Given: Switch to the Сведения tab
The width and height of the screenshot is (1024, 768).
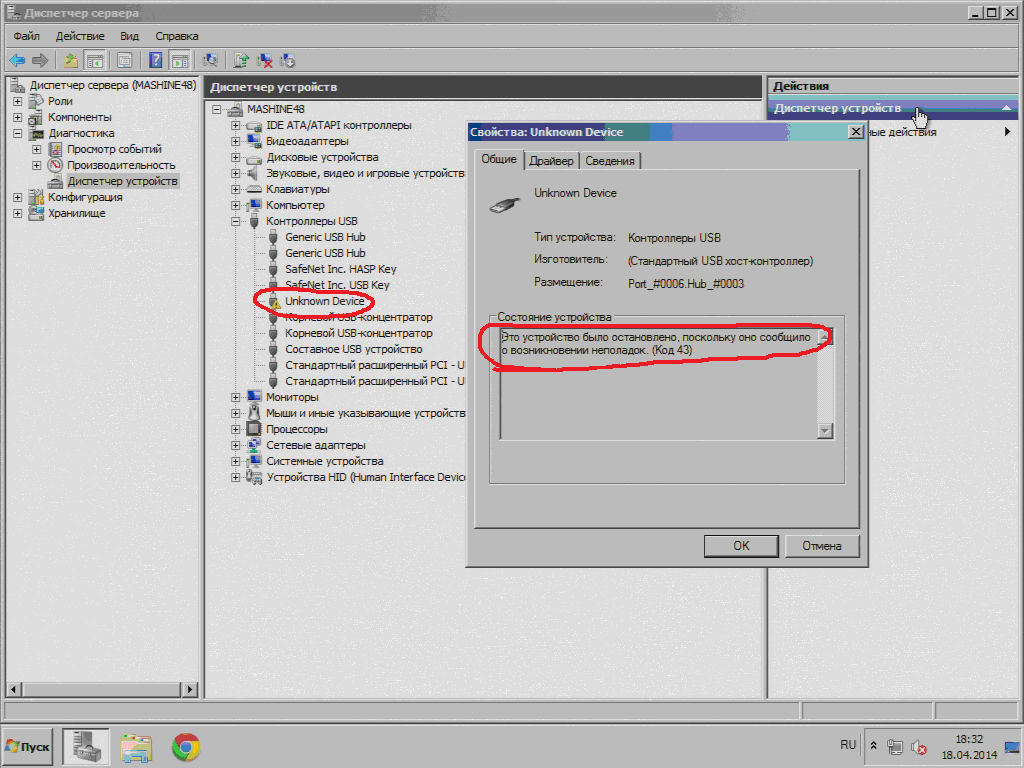Looking at the screenshot, I should [609, 161].
